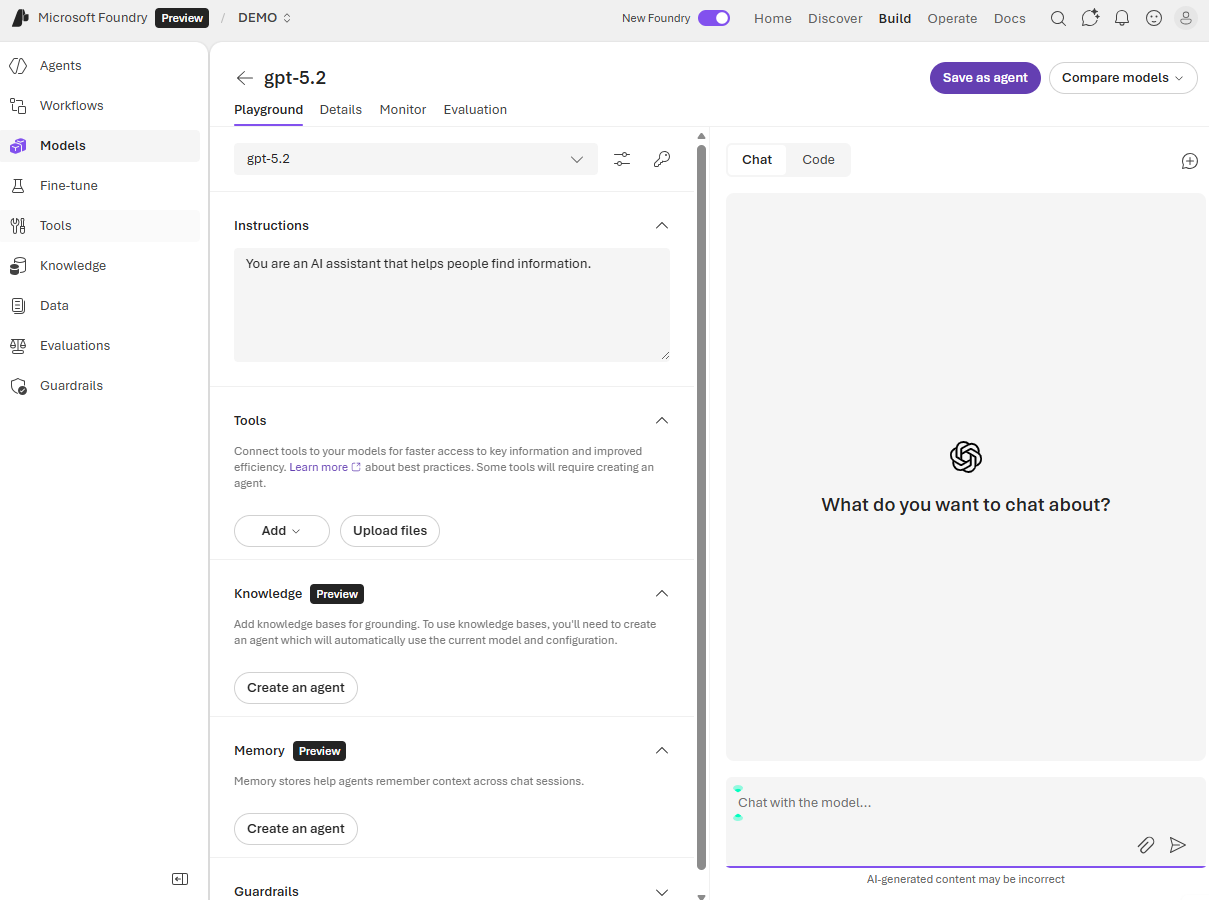This screenshot has width=1209, height=900.
Task: Click the Instructions text area
Action: tap(452, 305)
